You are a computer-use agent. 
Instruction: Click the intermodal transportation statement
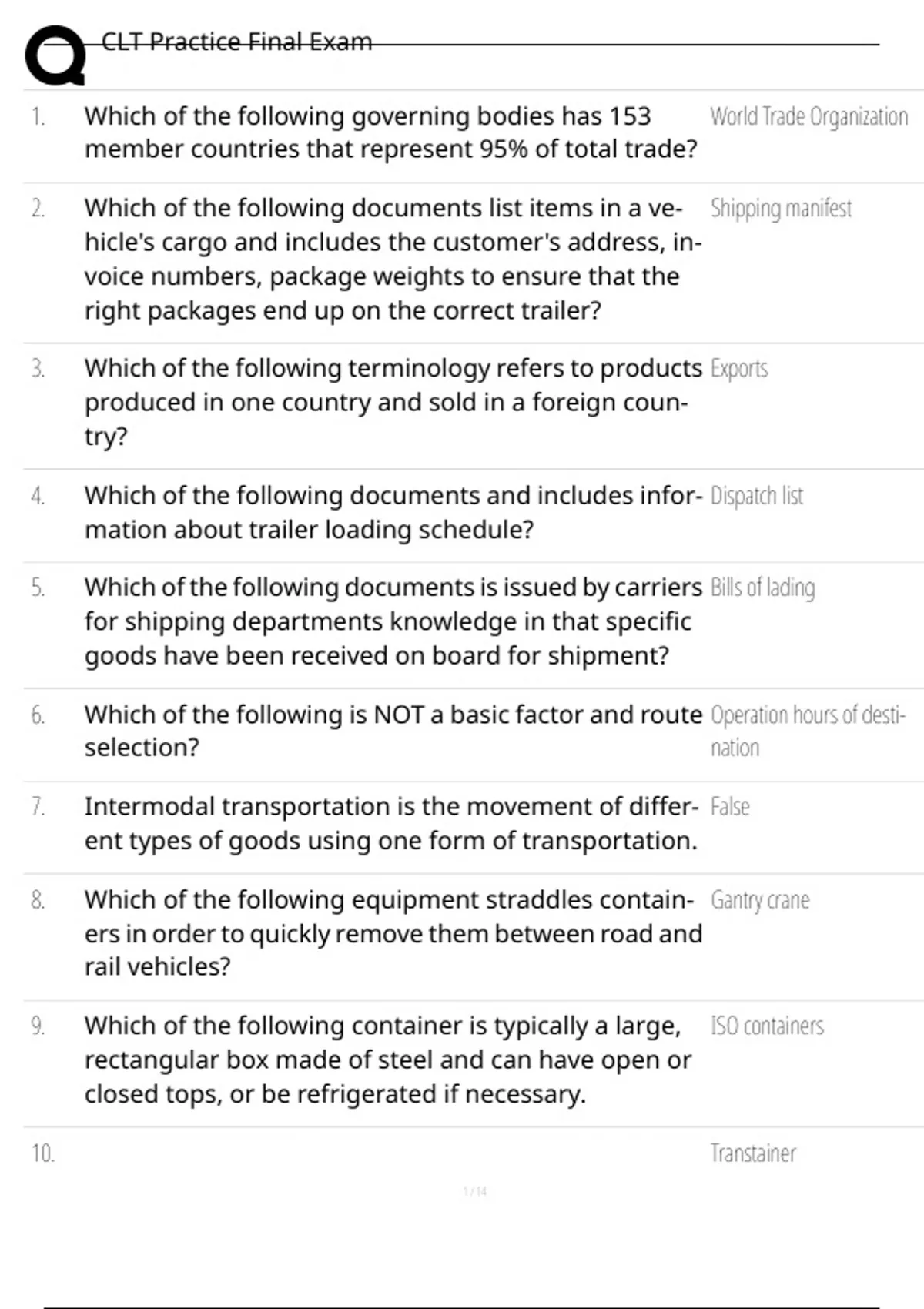[x=391, y=823]
